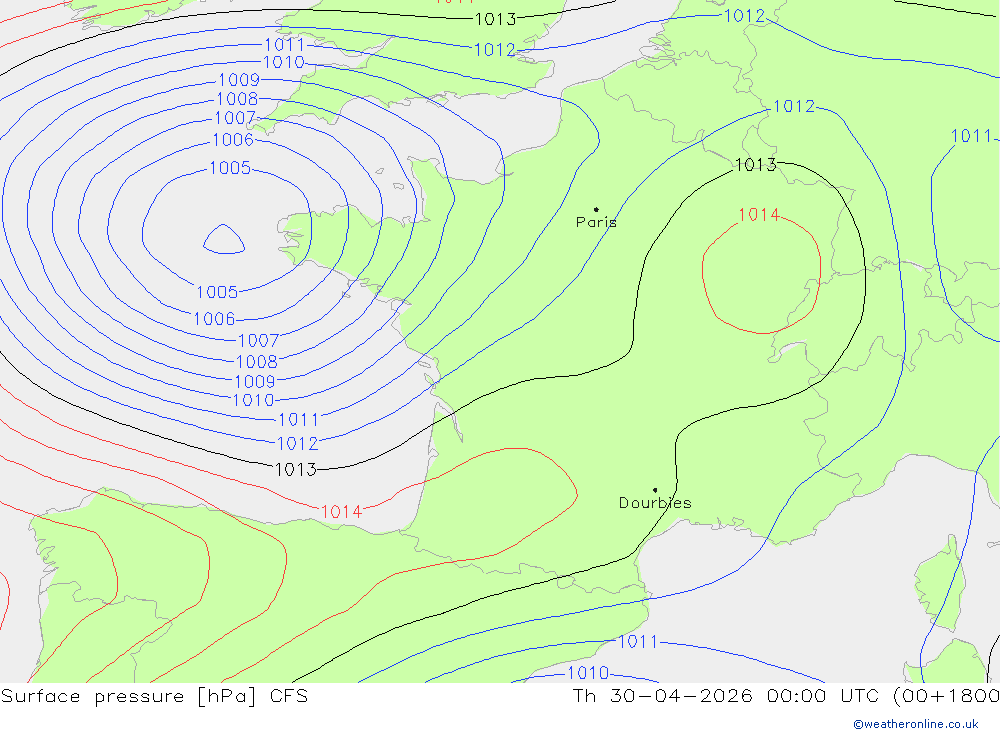1000x733 pixels.
Task: Click the Dourbies location dot marker
Action: 655,490
